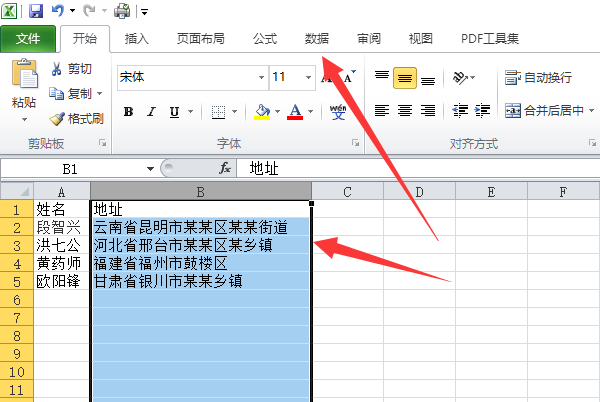This screenshot has width=600, height=402.
Task: Open the 字体 dialog launcher
Action: click(x=355, y=143)
